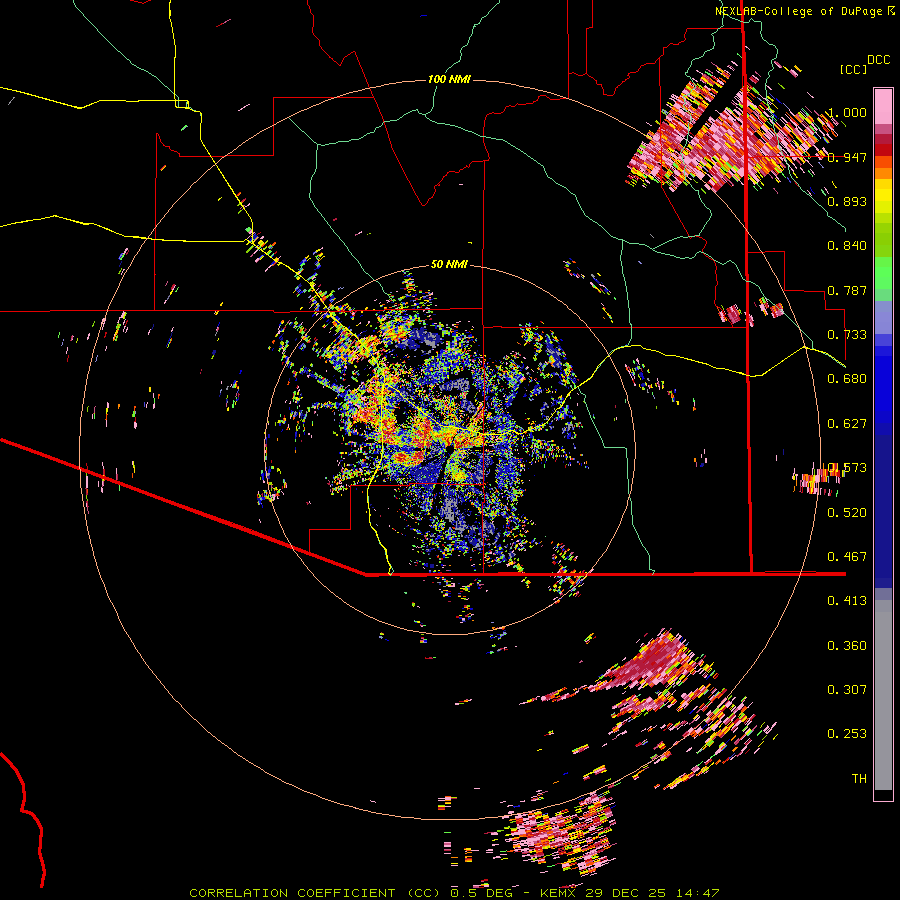The width and height of the screenshot is (900, 900).
Task: Click the KEMX radar site identifier
Action: coord(560,893)
